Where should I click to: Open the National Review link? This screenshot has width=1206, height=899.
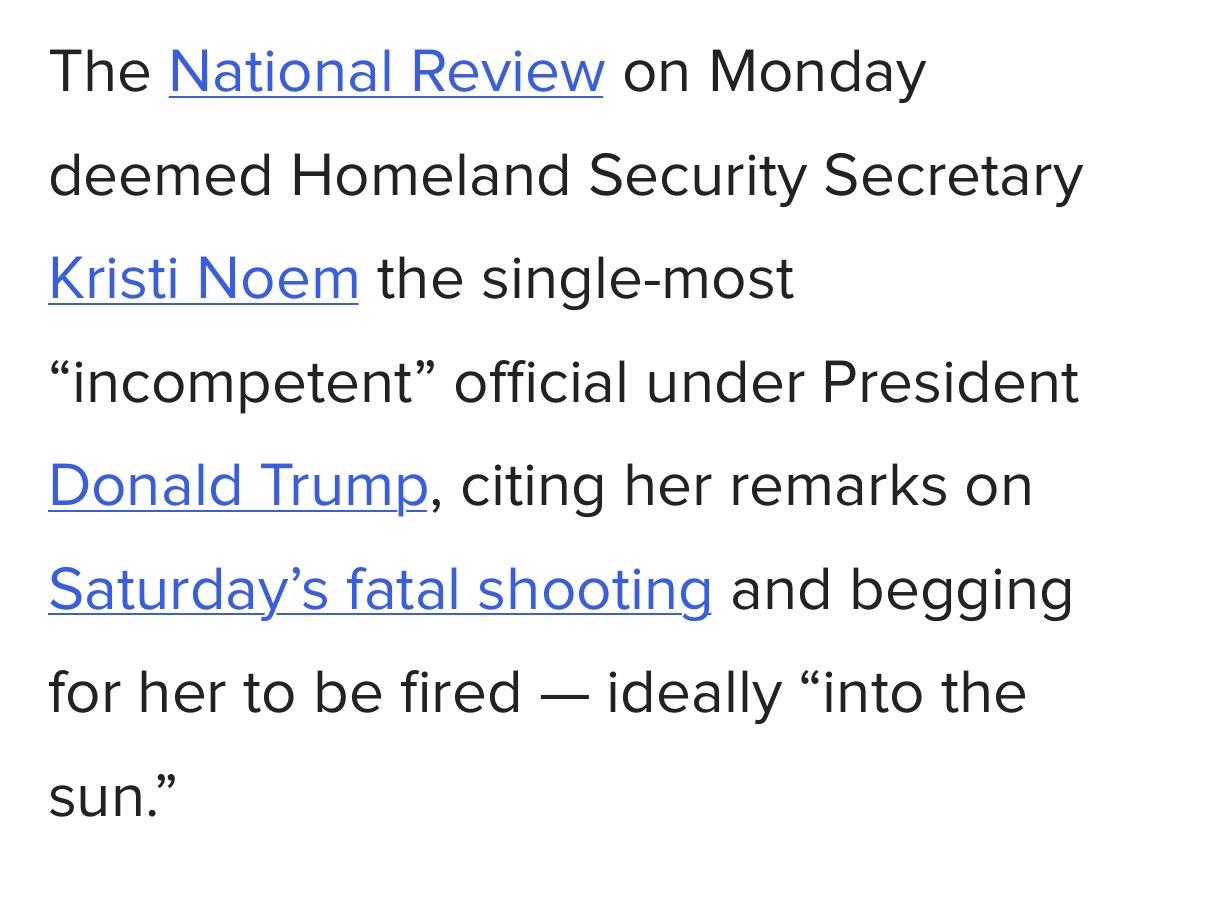click(x=386, y=72)
